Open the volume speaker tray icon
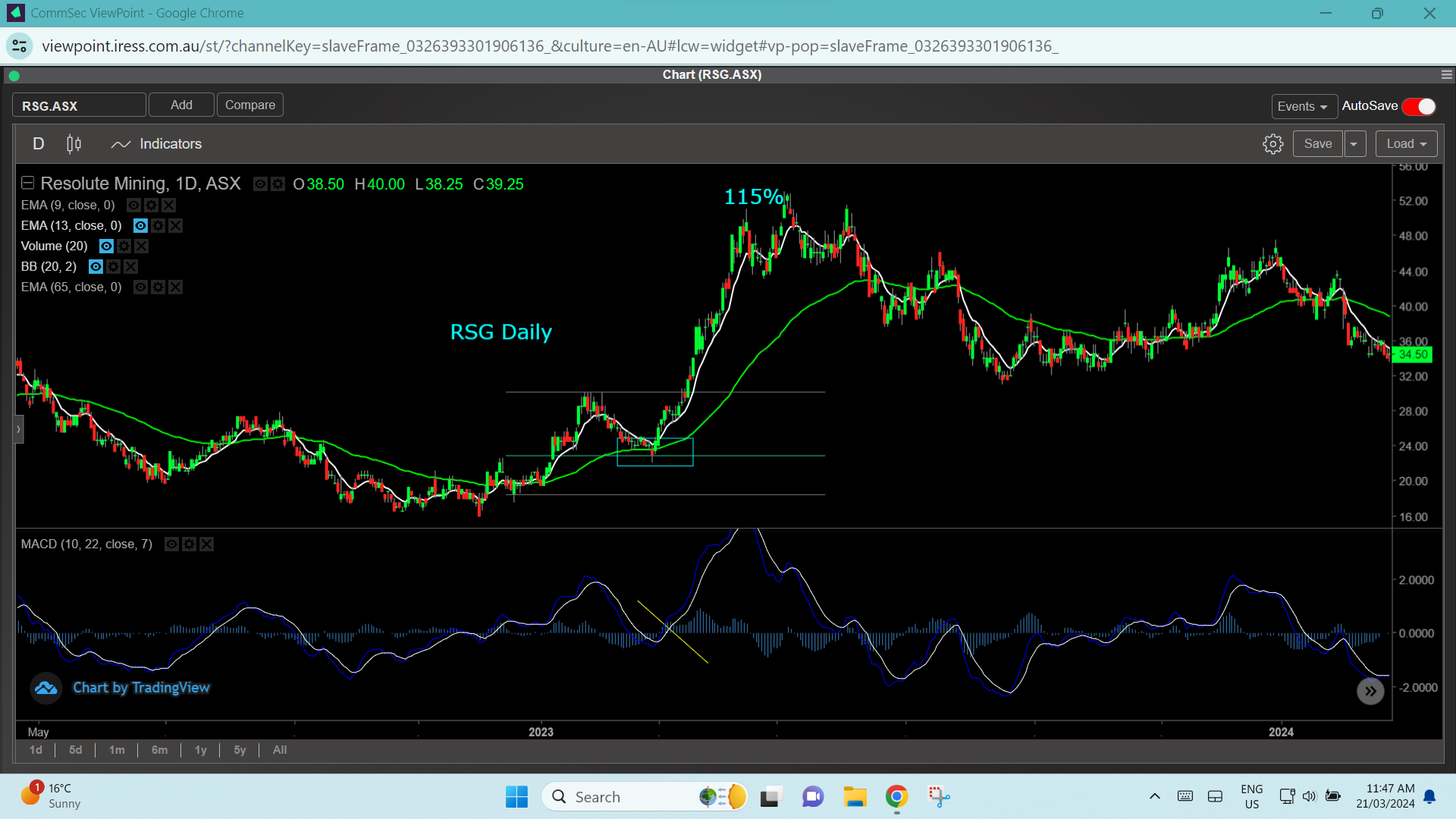Viewport: 1456px width, 819px height. coord(1309,796)
